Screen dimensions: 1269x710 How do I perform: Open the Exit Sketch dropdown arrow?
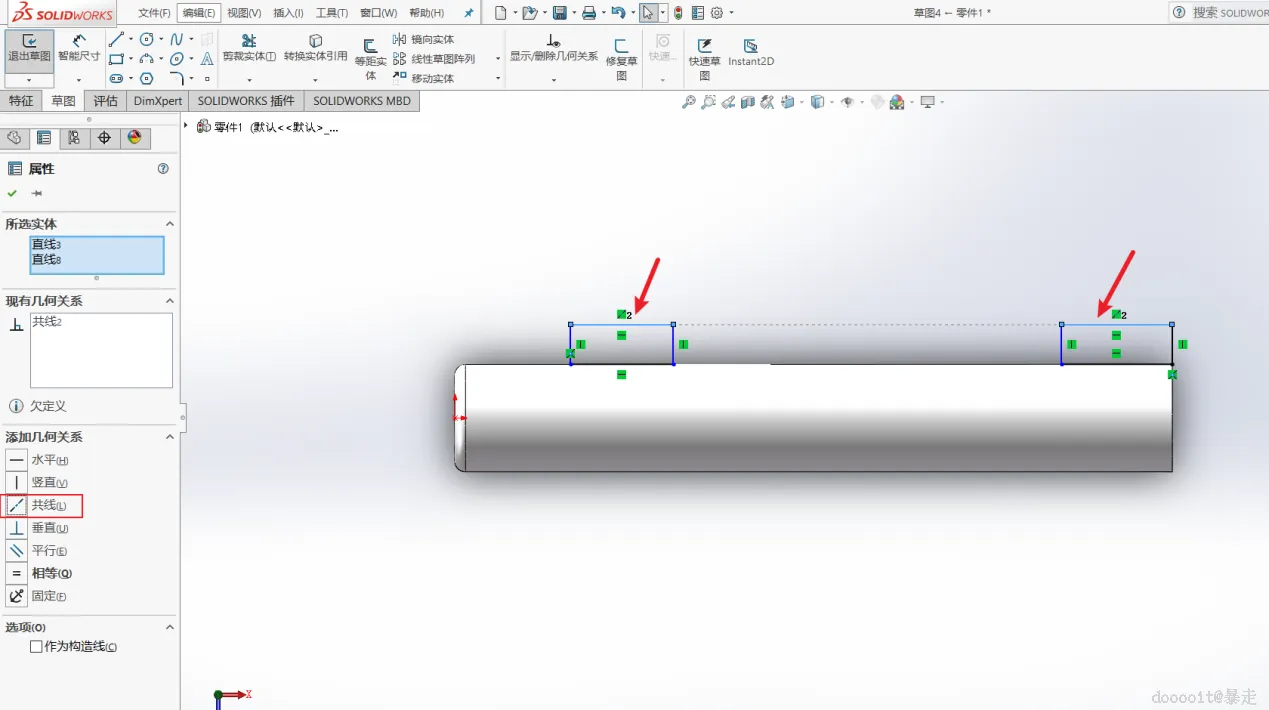29,80
